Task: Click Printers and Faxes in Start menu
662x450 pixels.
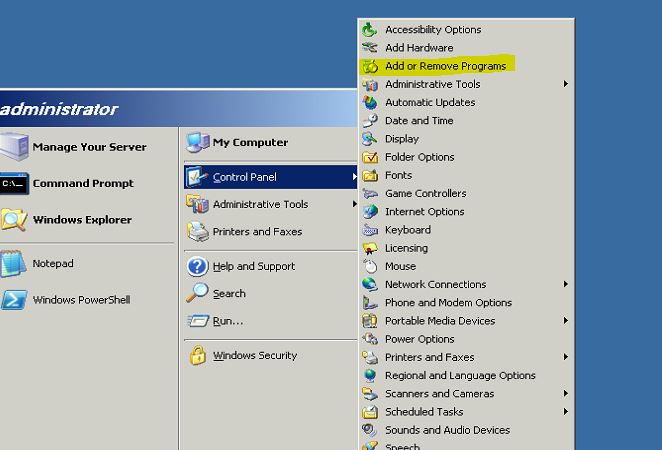Action: click(258, 232)
